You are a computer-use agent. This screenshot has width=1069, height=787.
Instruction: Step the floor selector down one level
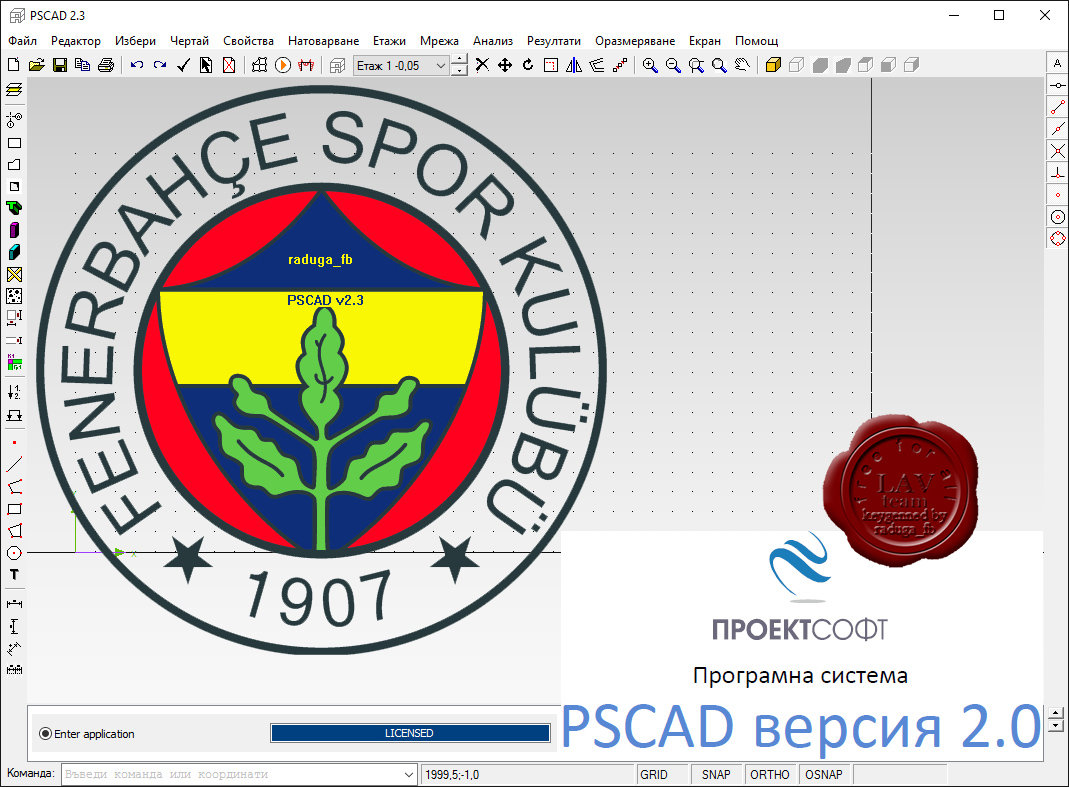460,71
